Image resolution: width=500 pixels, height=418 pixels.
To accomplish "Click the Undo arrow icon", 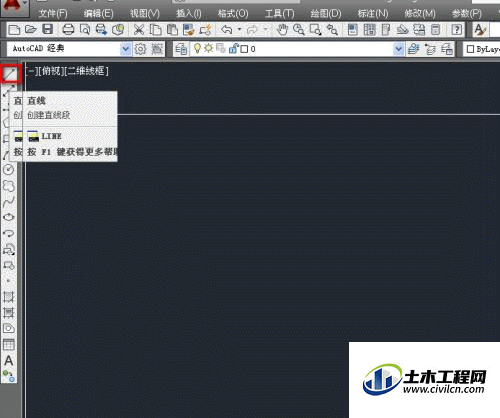I will (x=227, y=30).
